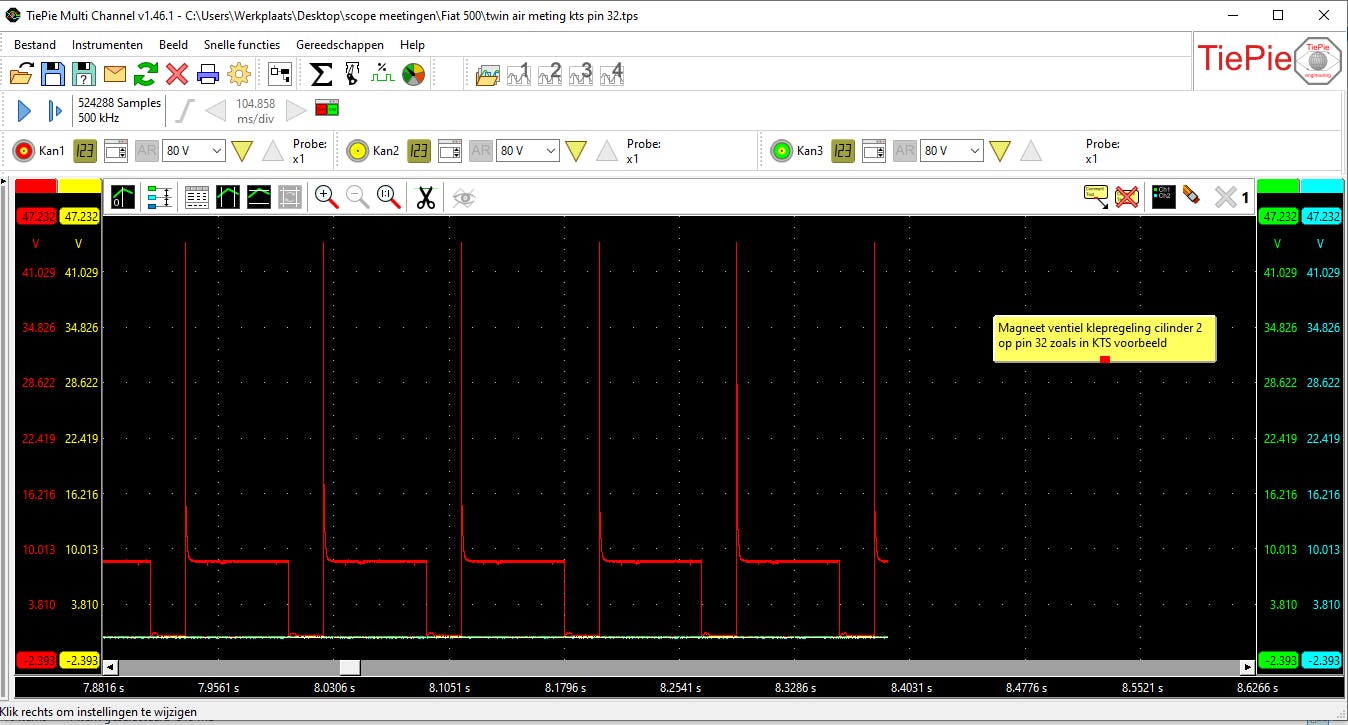
Task: Open the Instrumenten menu
Action: tap(107, 45)
